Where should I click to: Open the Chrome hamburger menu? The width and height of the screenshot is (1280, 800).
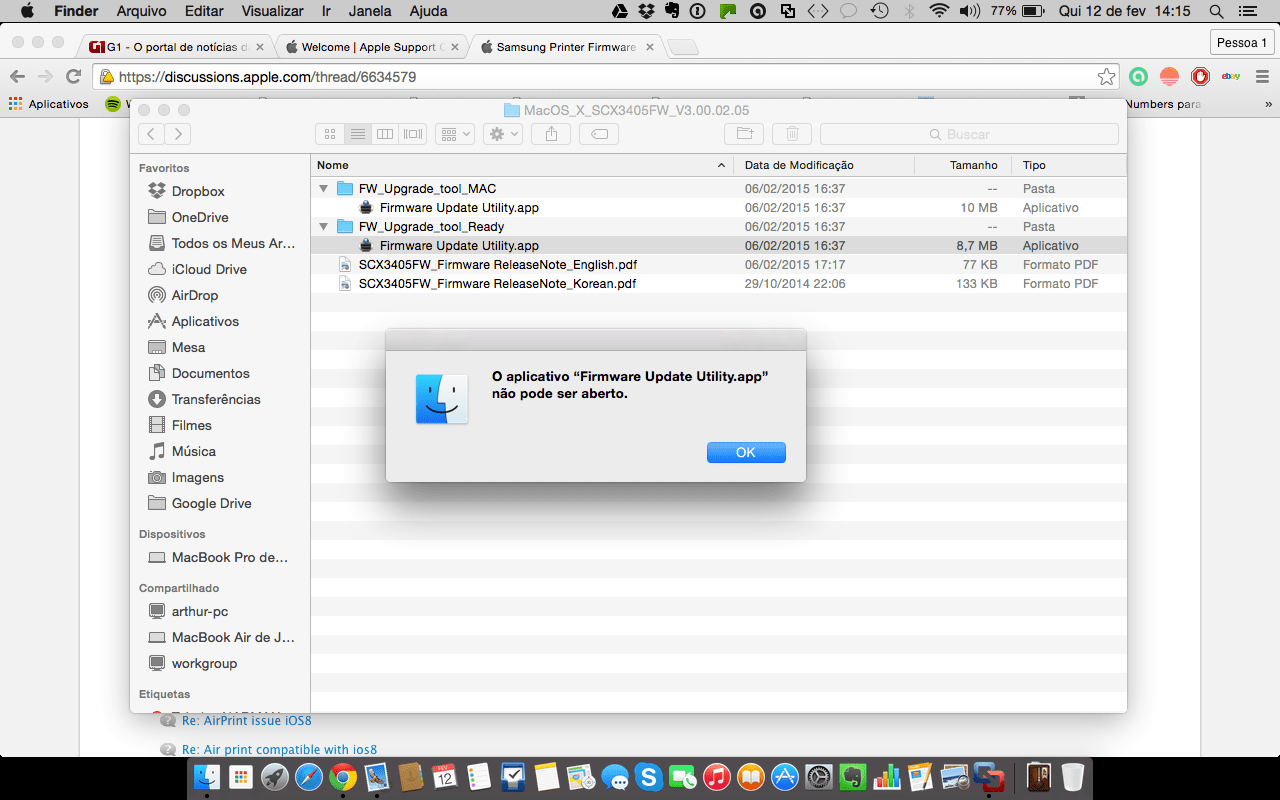1262,76
